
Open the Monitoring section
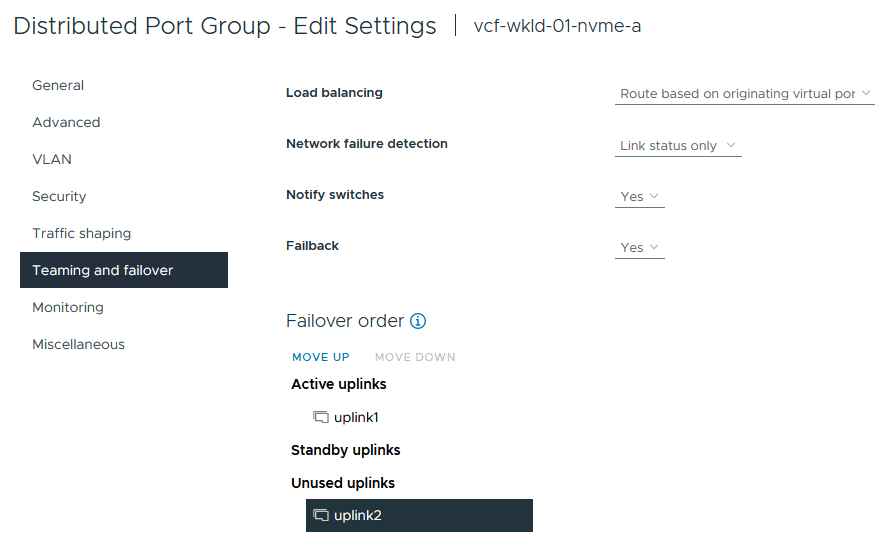click(x=68, y=307)
